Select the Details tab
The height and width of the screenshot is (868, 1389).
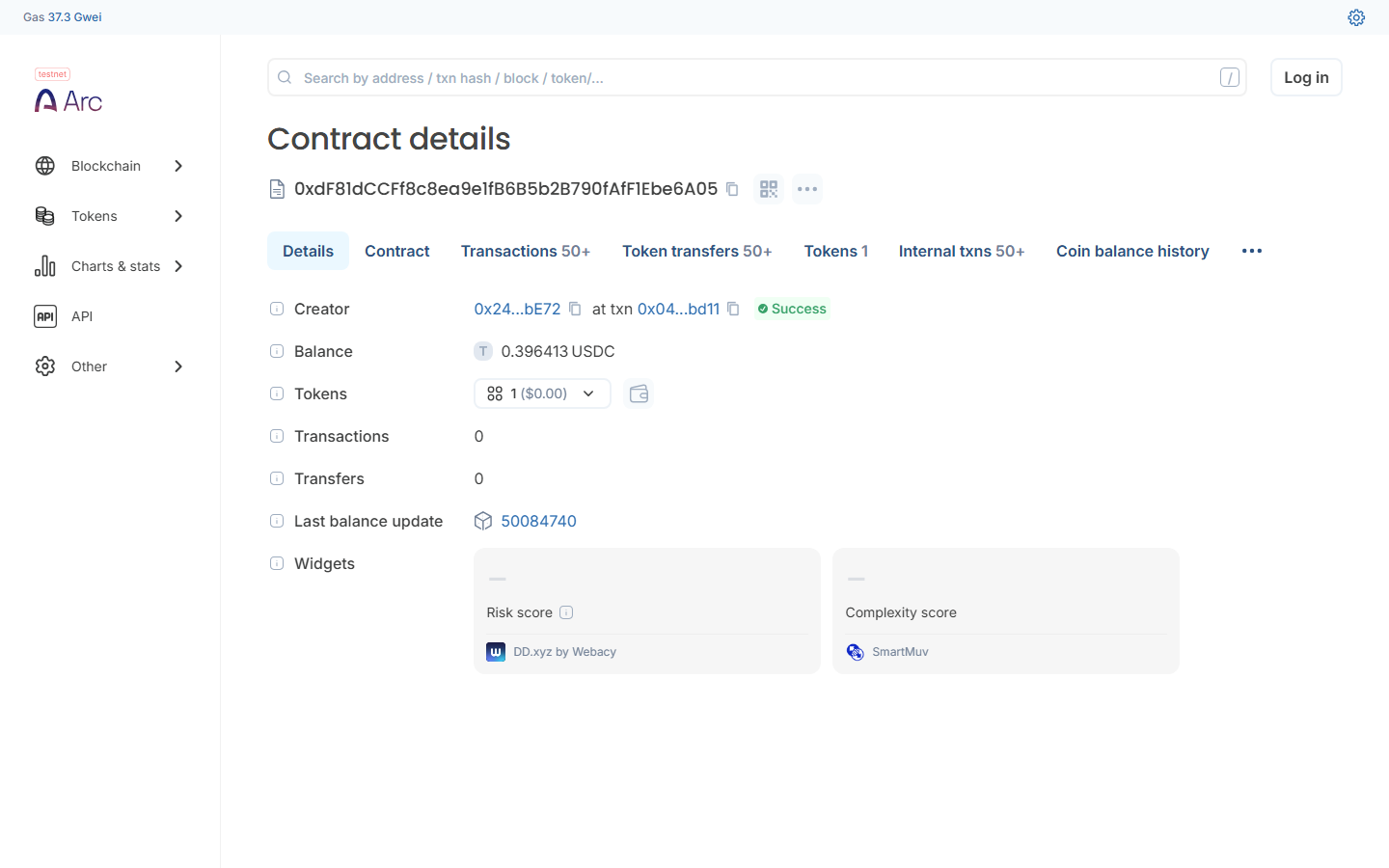308,251
